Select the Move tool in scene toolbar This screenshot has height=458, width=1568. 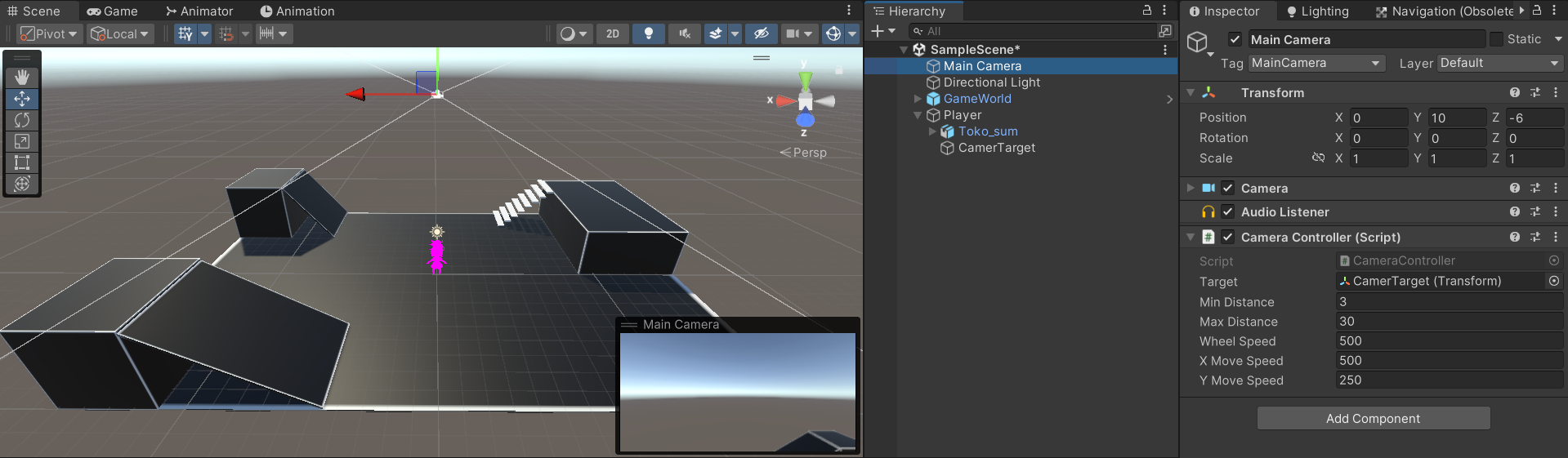(x=22, y=99)
